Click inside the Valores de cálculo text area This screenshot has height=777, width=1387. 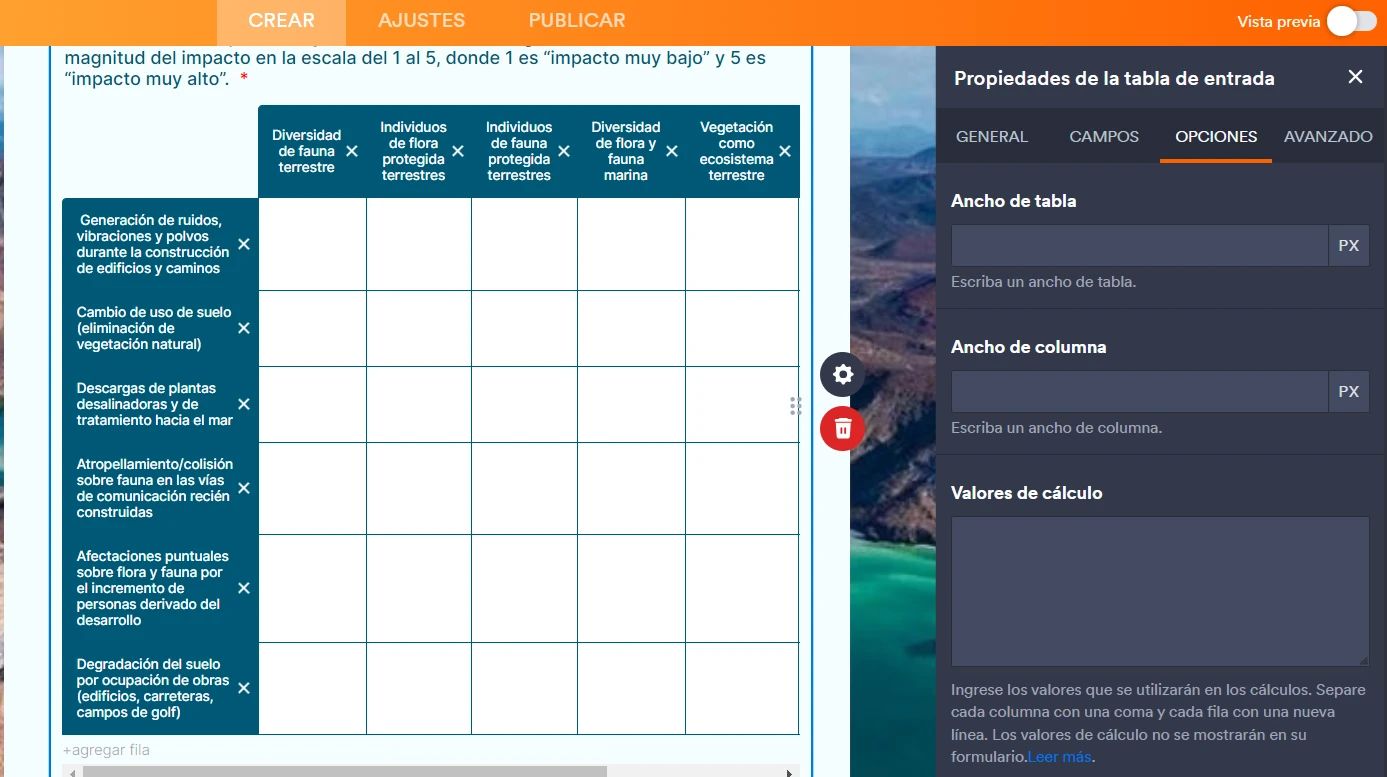(x=1159, y=590)
